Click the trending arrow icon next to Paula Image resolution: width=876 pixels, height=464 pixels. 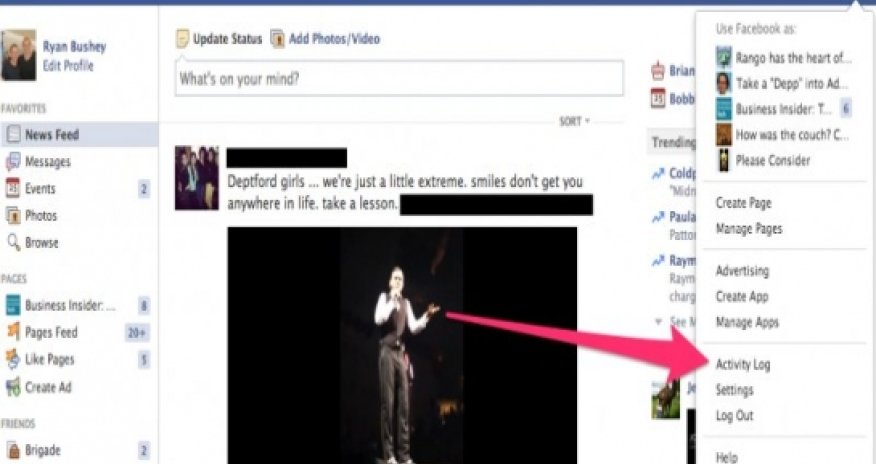(x=658, y=217)
